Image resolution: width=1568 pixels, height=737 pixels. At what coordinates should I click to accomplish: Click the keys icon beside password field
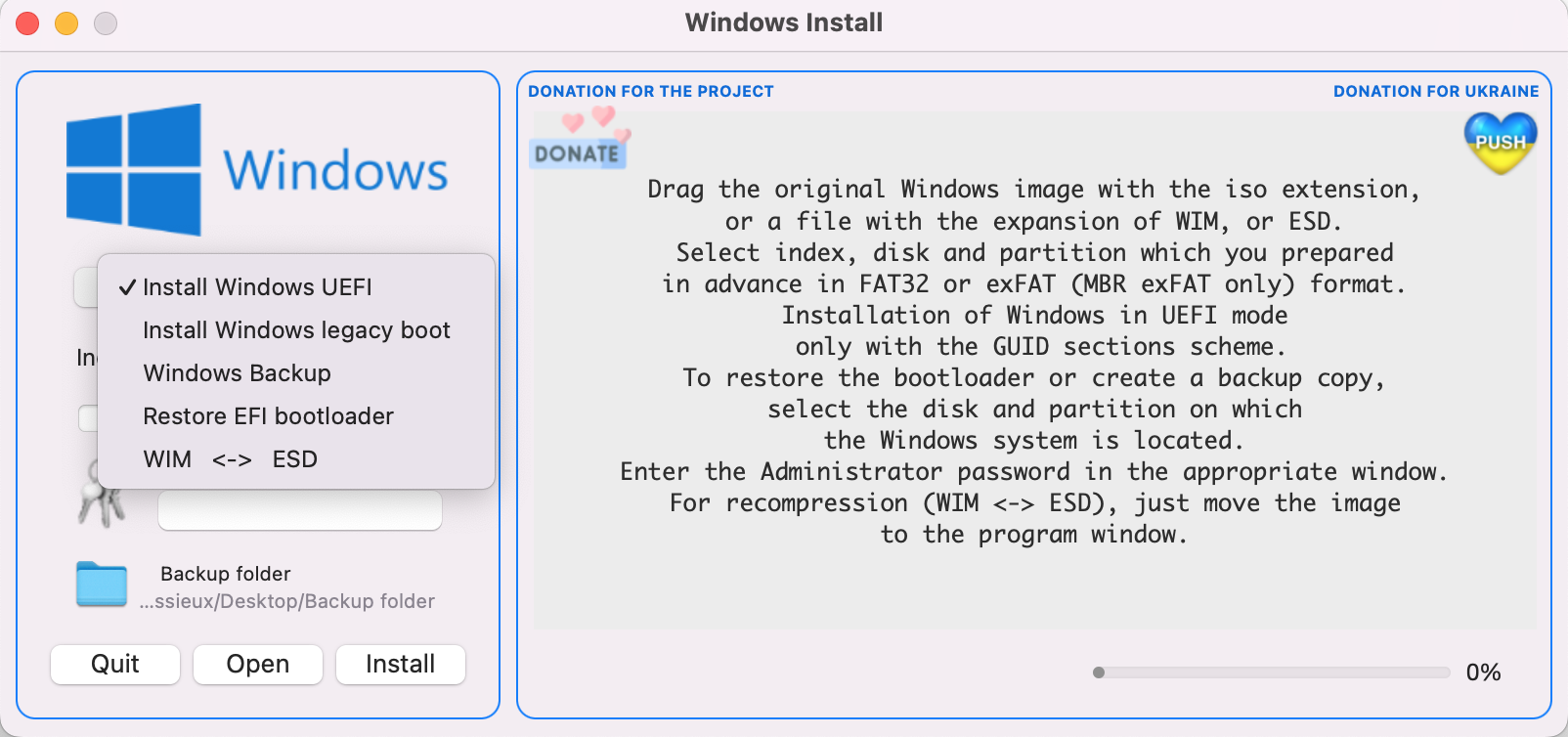tap(101, 495)
